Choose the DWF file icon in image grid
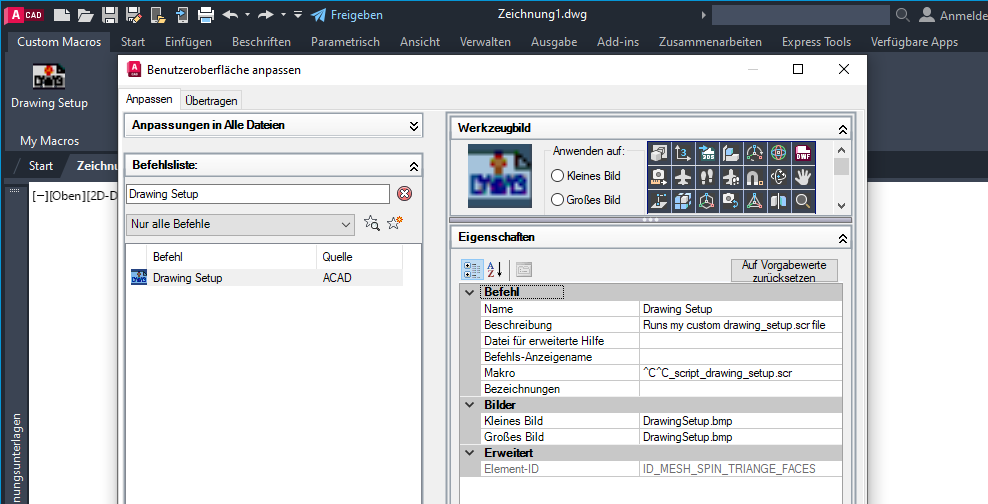 coord(803,153)
